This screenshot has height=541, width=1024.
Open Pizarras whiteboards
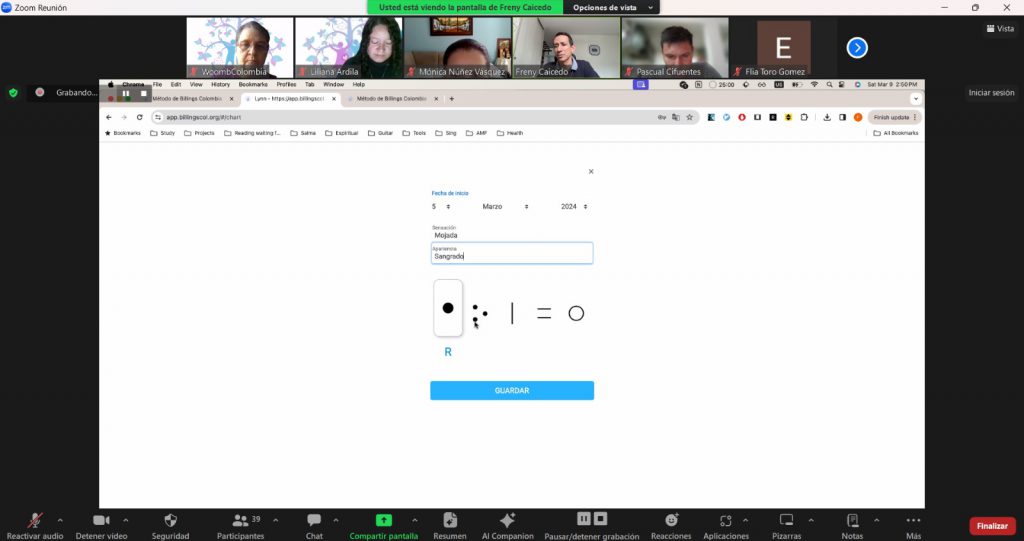pyautogui.click(x=786, y=527)
